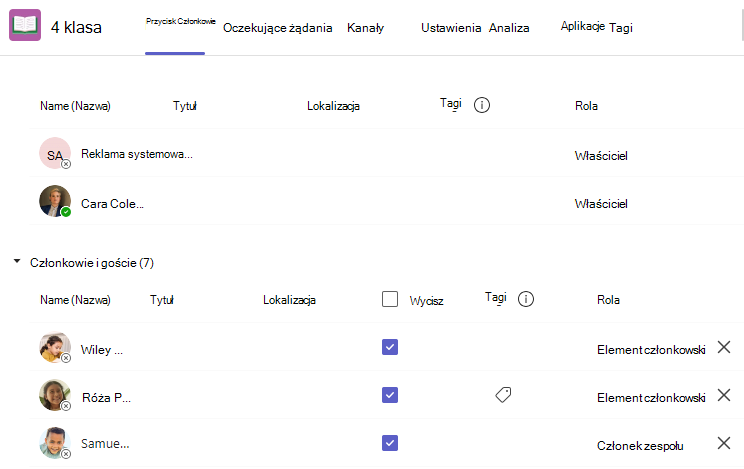Open the tag icon for Róża P
744x469 pixels.
(x=503, y=395)
